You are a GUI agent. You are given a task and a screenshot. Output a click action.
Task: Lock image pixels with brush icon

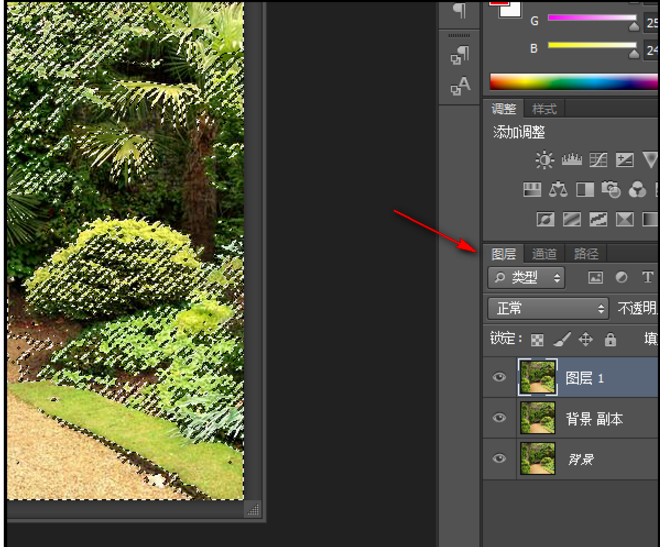pos(562,339)
